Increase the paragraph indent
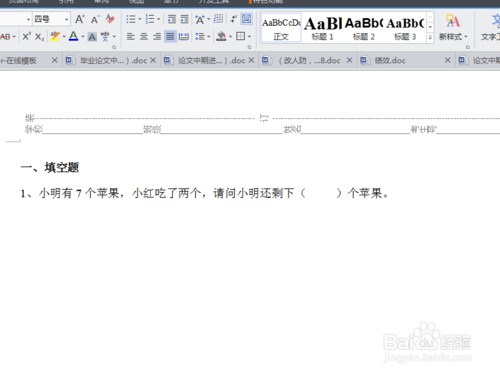The width and height of the screenshot is (500, 375). (185, 19)
